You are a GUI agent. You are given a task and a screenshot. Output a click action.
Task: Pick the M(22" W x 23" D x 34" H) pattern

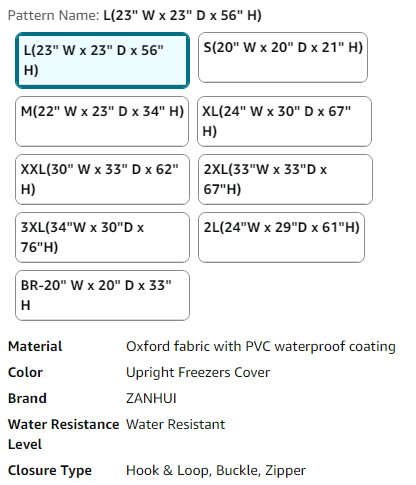click(102, 121)
